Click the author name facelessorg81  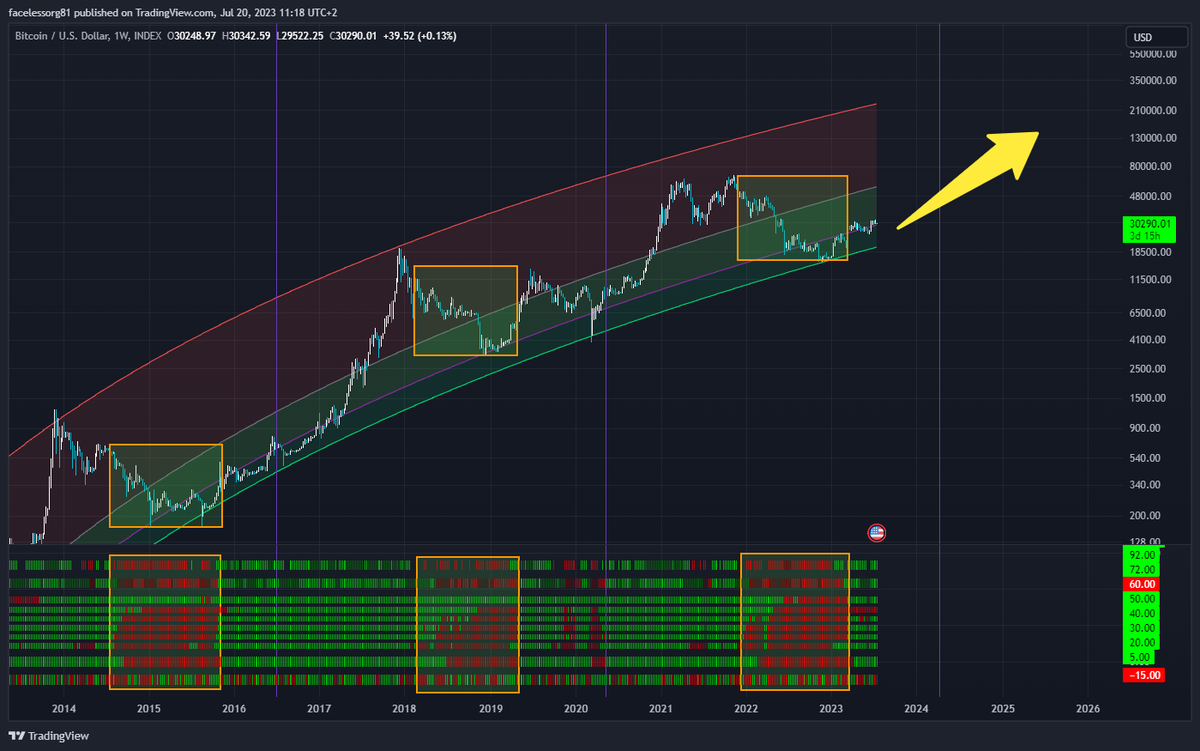point(42,13)
